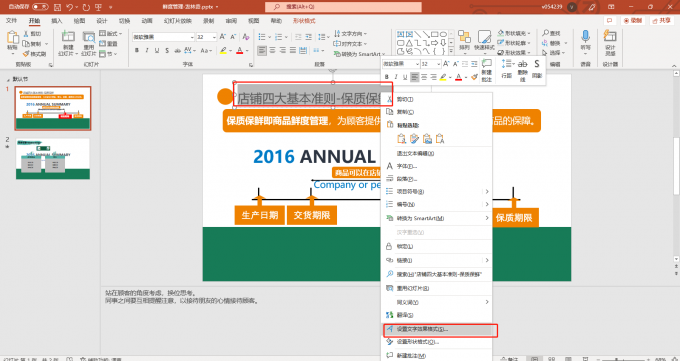The image size is (680, 361).
Task: Choose Keep Text Only paste option icon
Action: [440, 138]
